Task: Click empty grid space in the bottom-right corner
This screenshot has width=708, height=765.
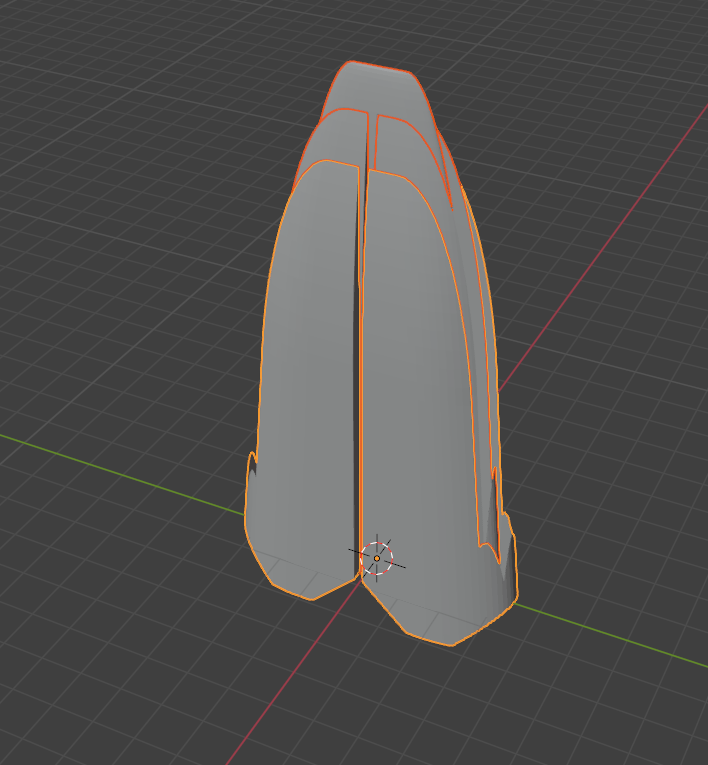Action: coord(640,720)
